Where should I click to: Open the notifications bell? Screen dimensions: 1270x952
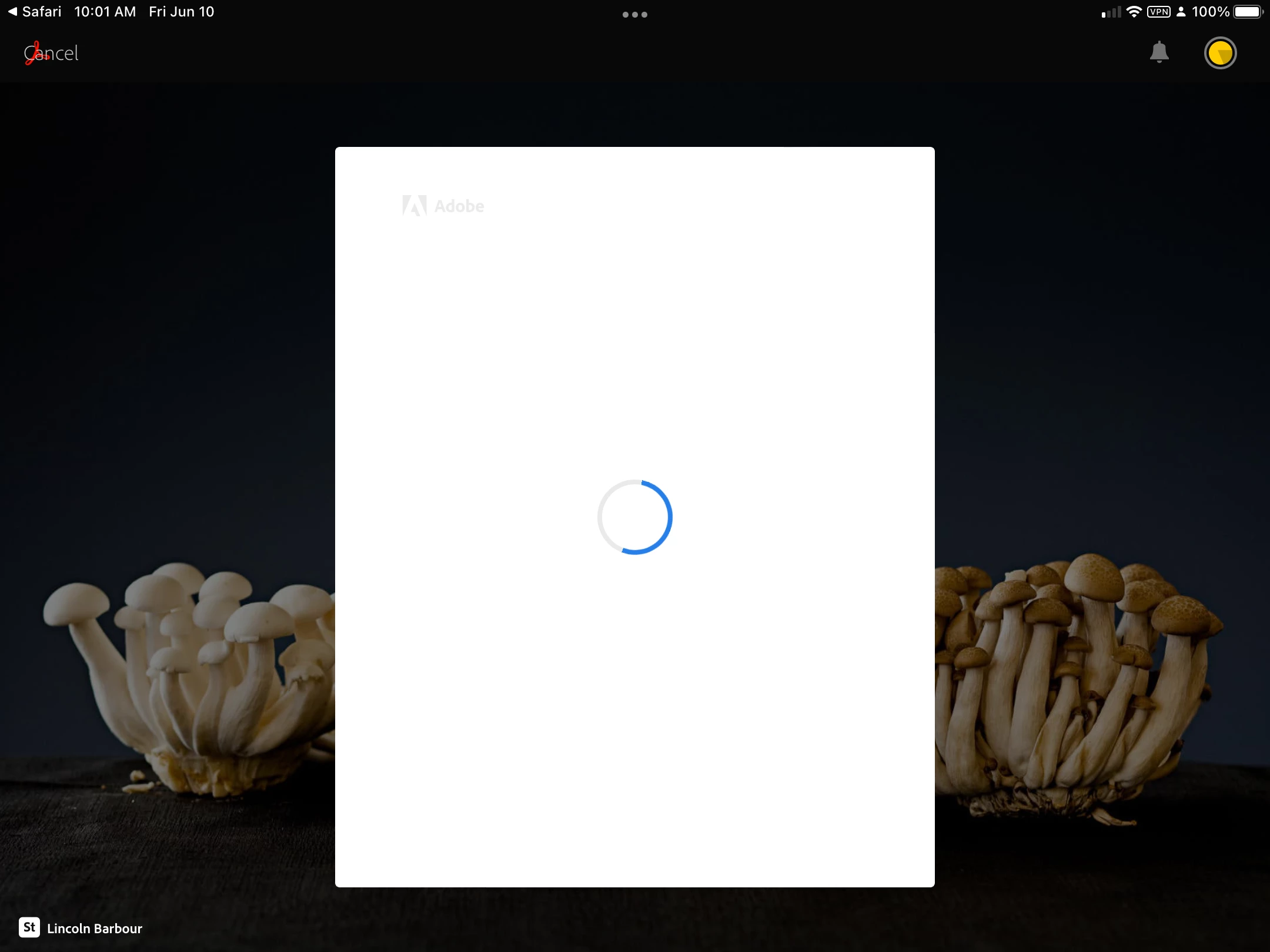1159,52
